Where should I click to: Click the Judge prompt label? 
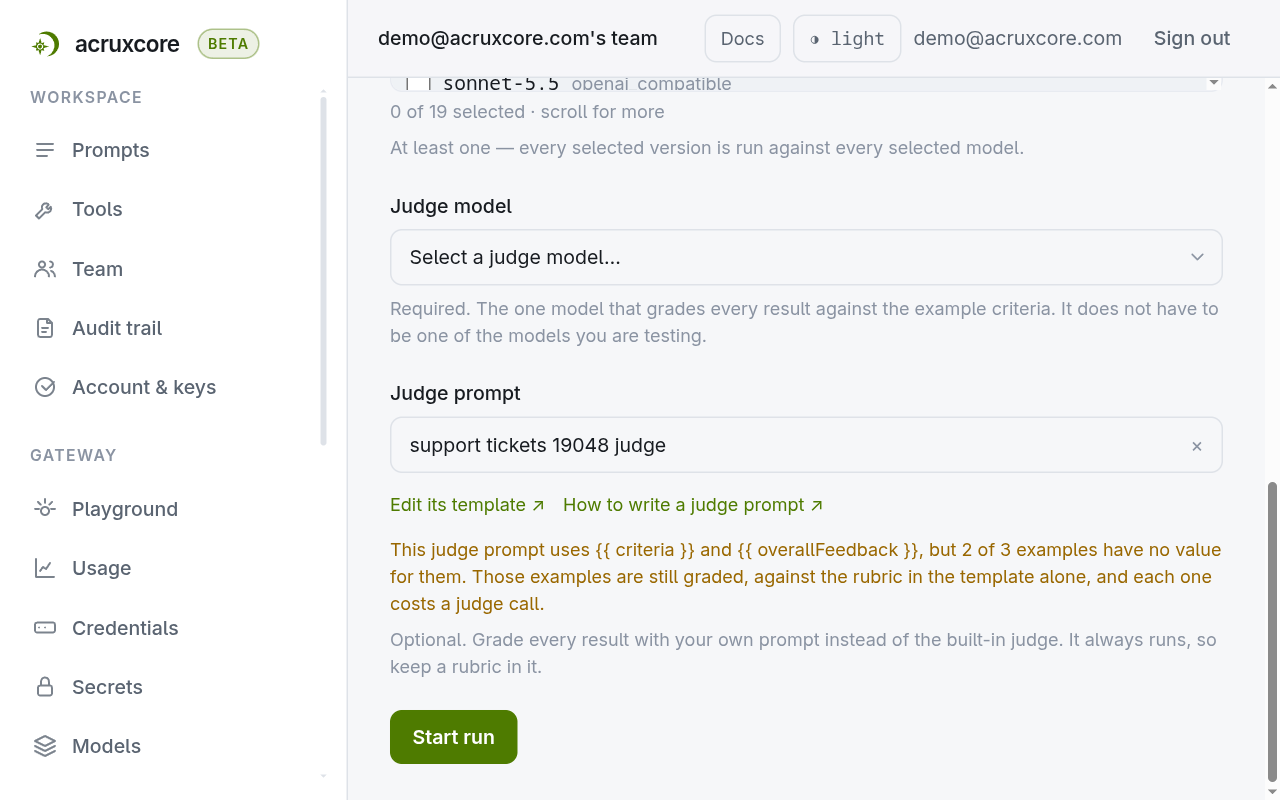click(x=455, y=393)
